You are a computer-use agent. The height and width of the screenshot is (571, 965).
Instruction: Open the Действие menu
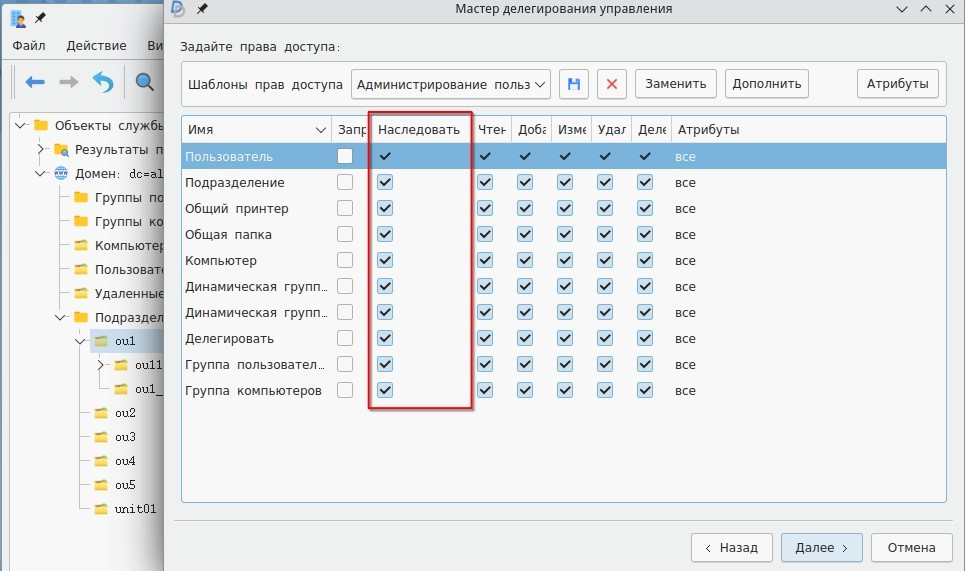click(96, 46)
